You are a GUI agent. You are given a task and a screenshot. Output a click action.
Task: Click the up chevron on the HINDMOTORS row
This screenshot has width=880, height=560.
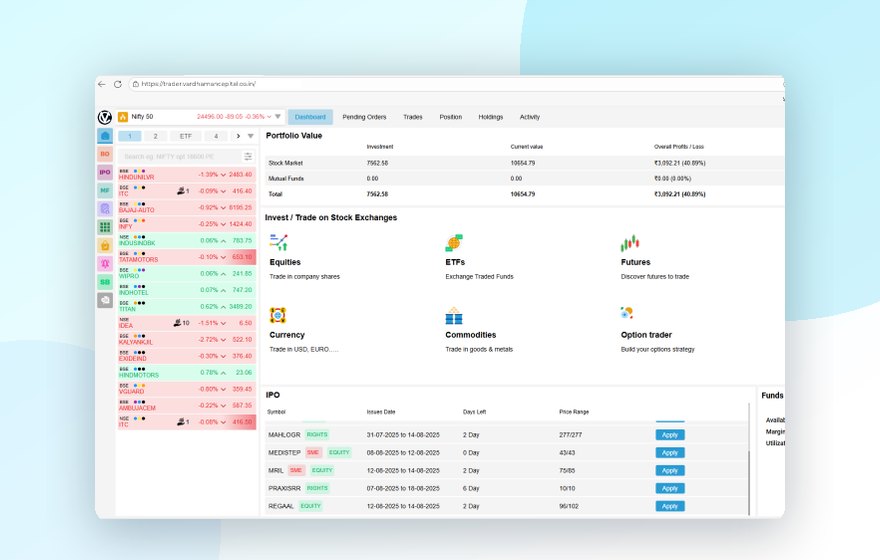pos(223,373)
